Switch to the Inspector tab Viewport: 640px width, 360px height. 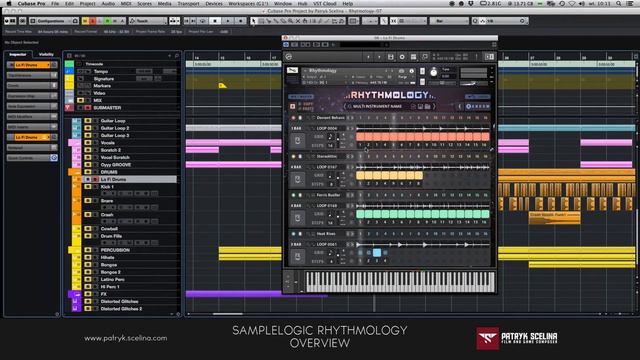tap(18, 54)
